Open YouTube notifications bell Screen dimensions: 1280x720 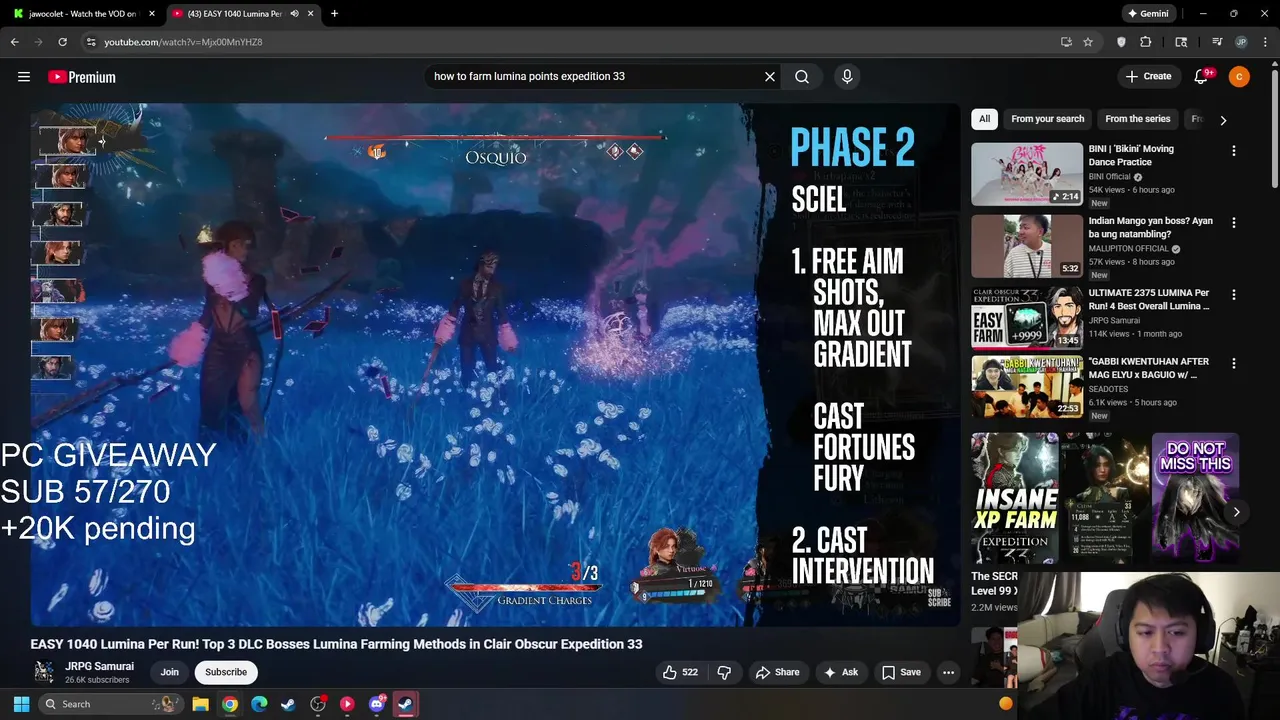[x=1202, y=76]
